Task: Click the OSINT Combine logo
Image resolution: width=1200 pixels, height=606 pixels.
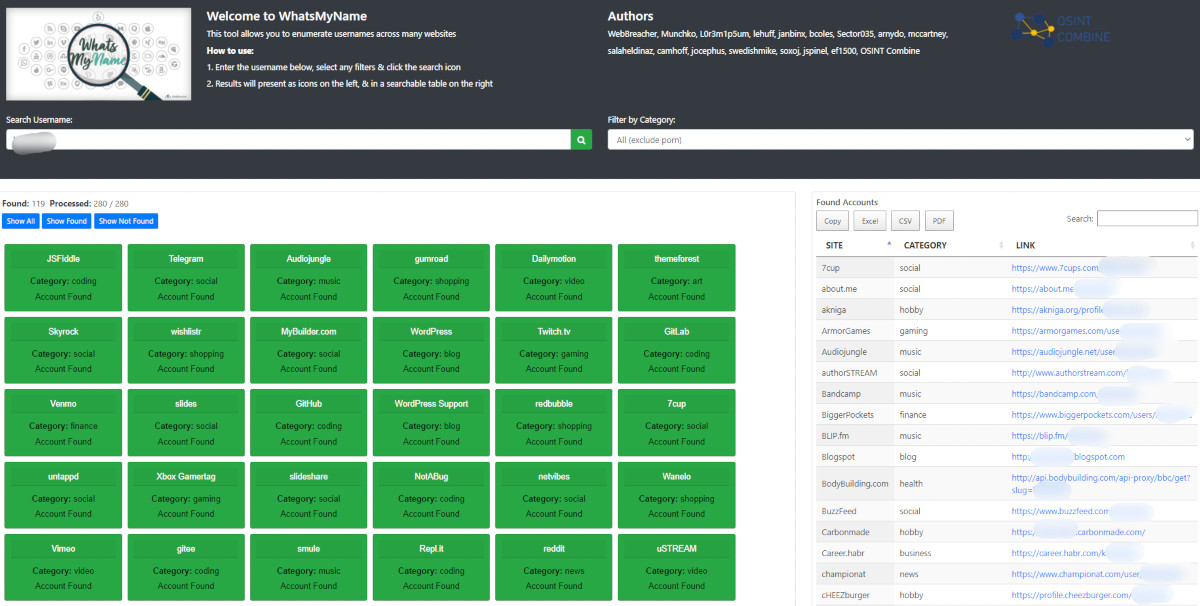Action: (x=1060, y=30)
